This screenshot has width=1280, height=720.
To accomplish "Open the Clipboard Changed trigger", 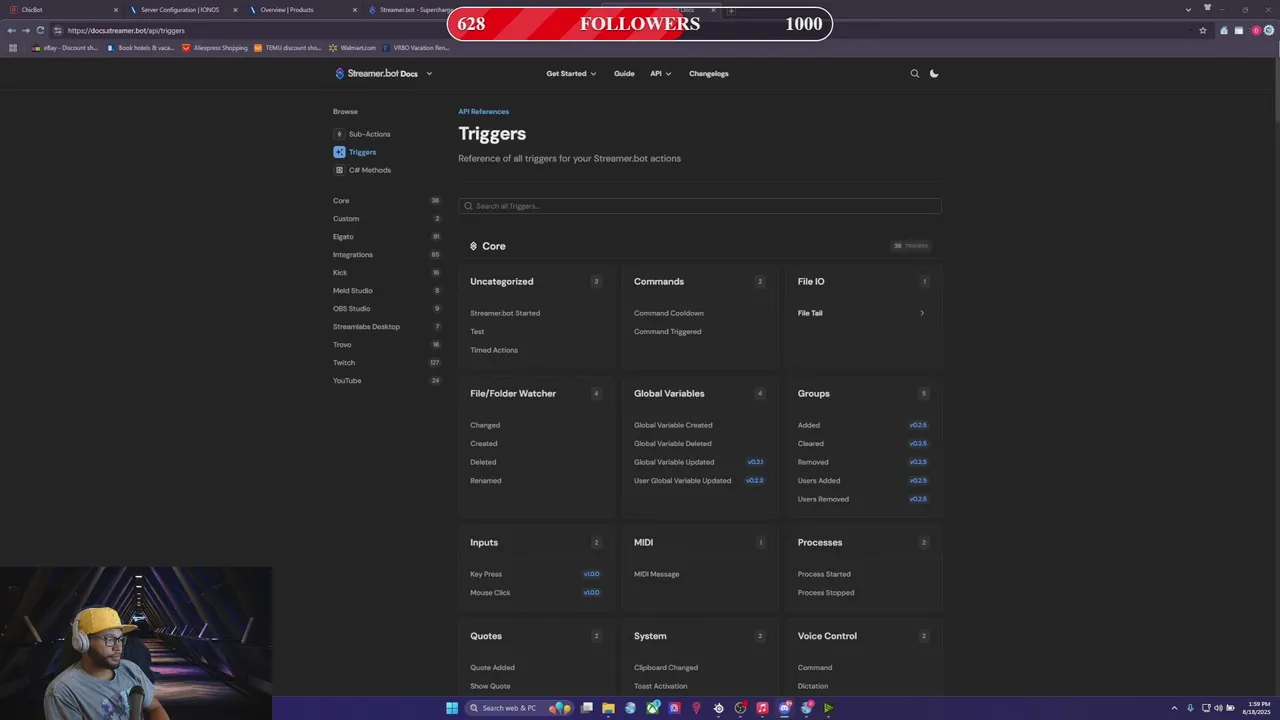I will pos(666,667).
